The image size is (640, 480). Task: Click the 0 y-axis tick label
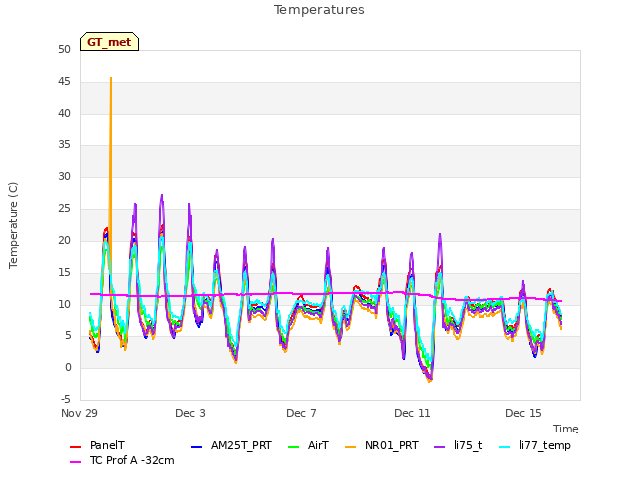point(68,368)
